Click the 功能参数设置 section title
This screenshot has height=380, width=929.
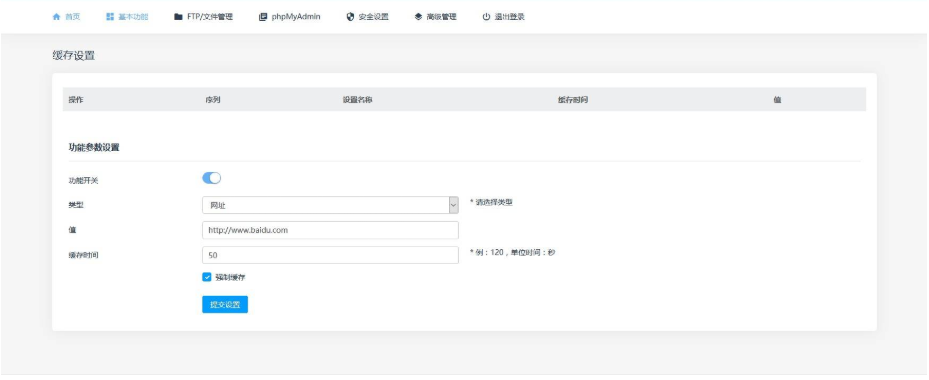click(94, 148)
